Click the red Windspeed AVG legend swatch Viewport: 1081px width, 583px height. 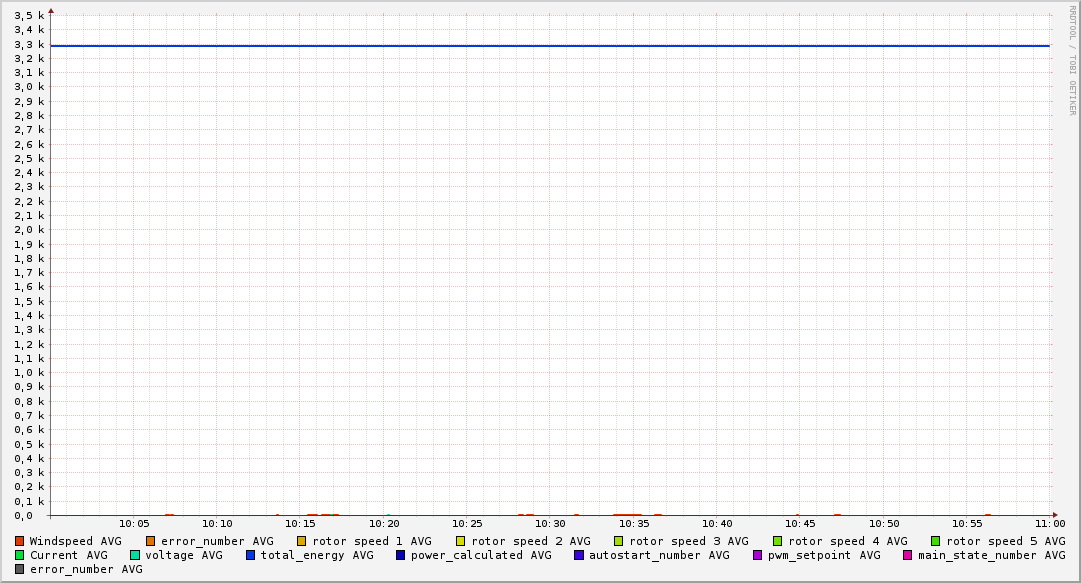pos(20,541)
